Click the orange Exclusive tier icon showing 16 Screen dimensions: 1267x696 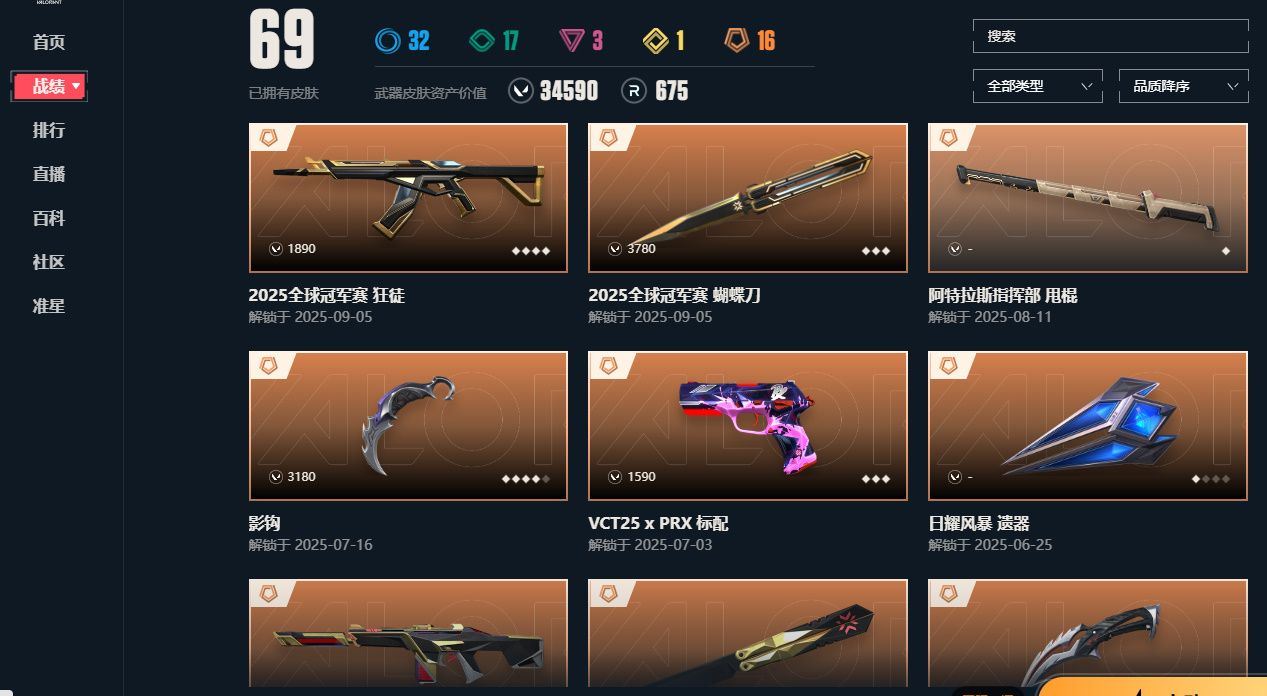click(737, 41)
